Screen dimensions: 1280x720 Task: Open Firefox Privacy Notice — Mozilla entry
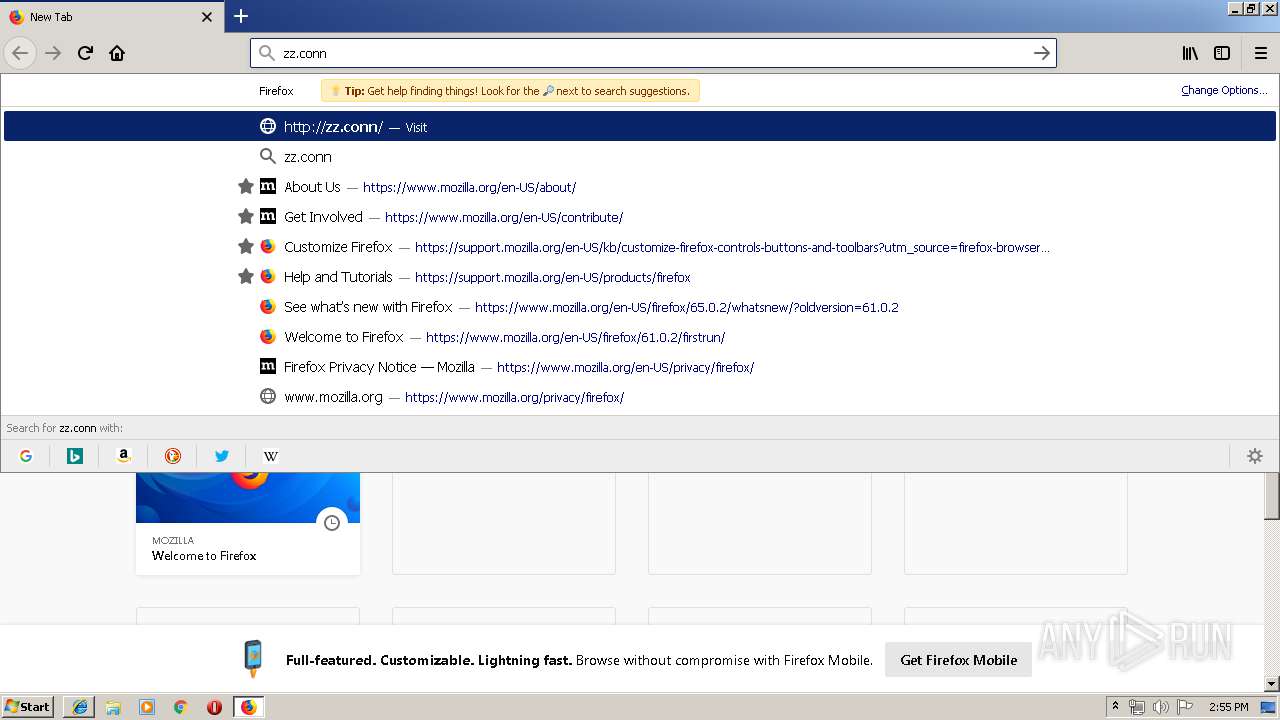[640, 367]
